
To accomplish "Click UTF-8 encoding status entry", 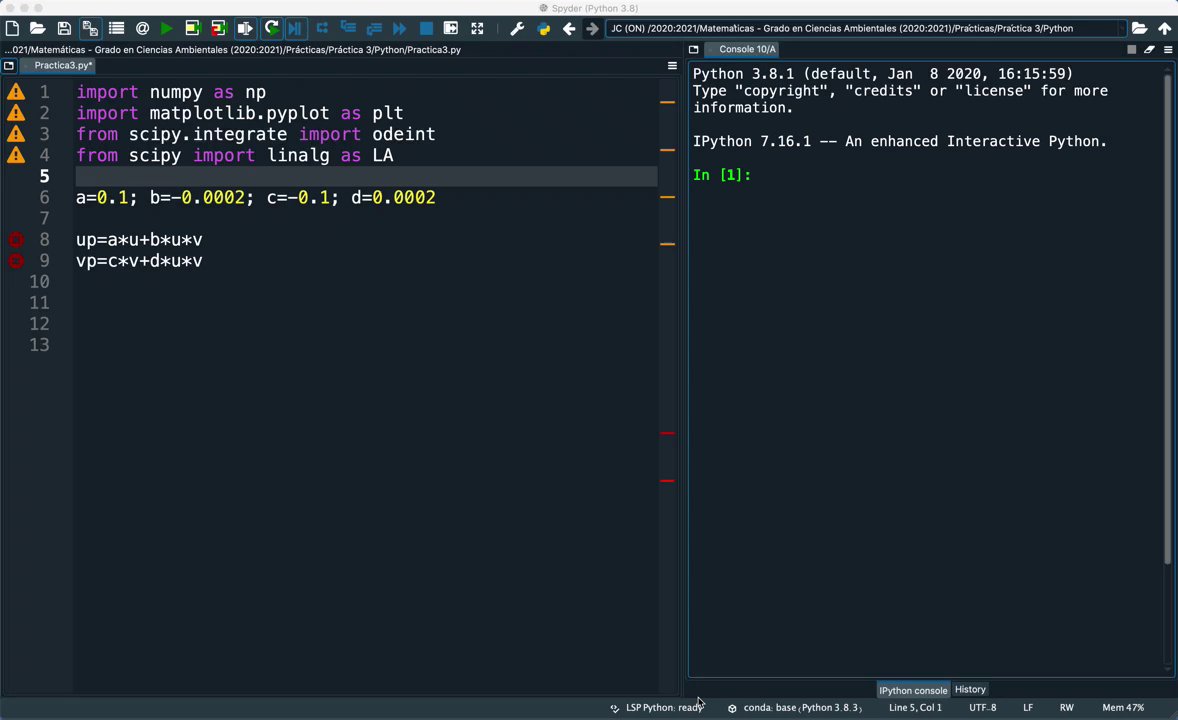I will (x=983, y=707).
